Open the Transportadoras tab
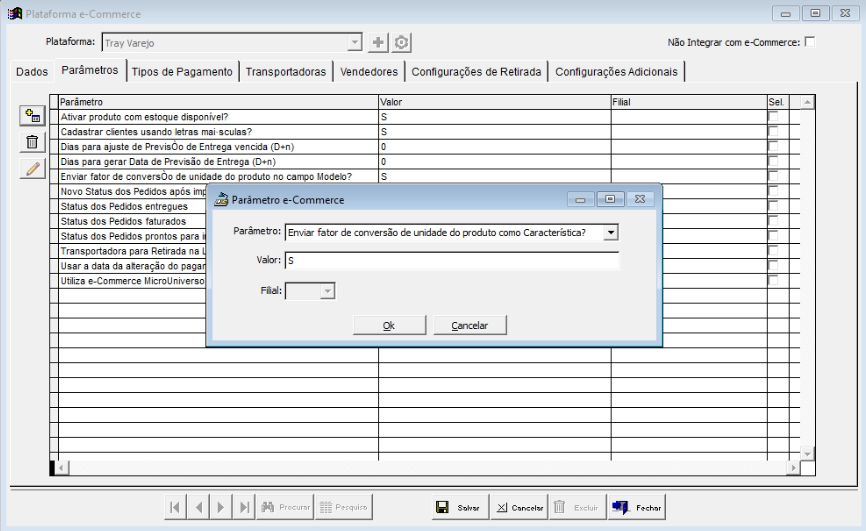Image resolution: width=866 pixels, height=531 pixels. pyautogui.click(x=286, y=72)
